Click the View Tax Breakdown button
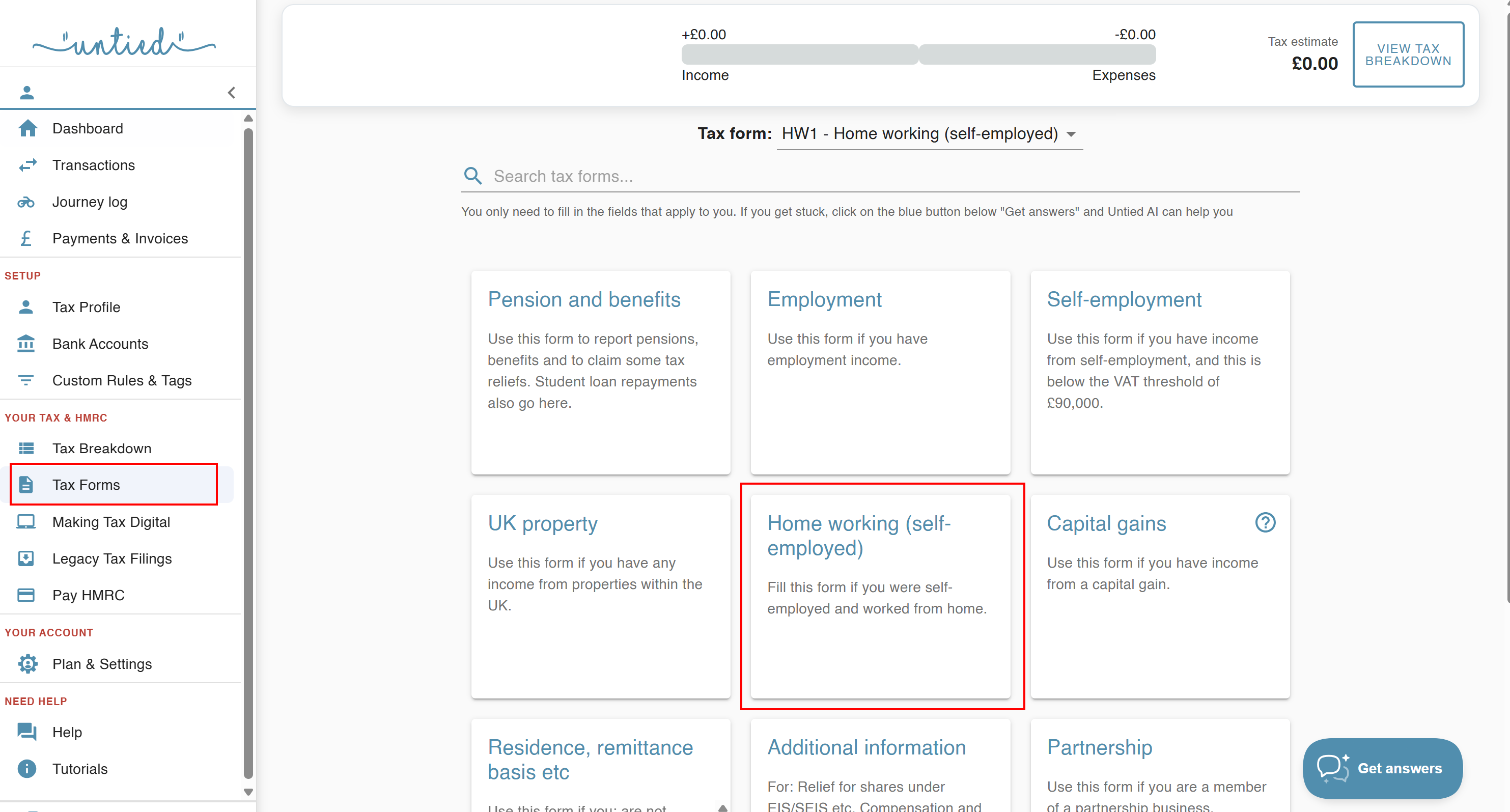This screenshot has width=1510, height=812. click(1408, 54)
